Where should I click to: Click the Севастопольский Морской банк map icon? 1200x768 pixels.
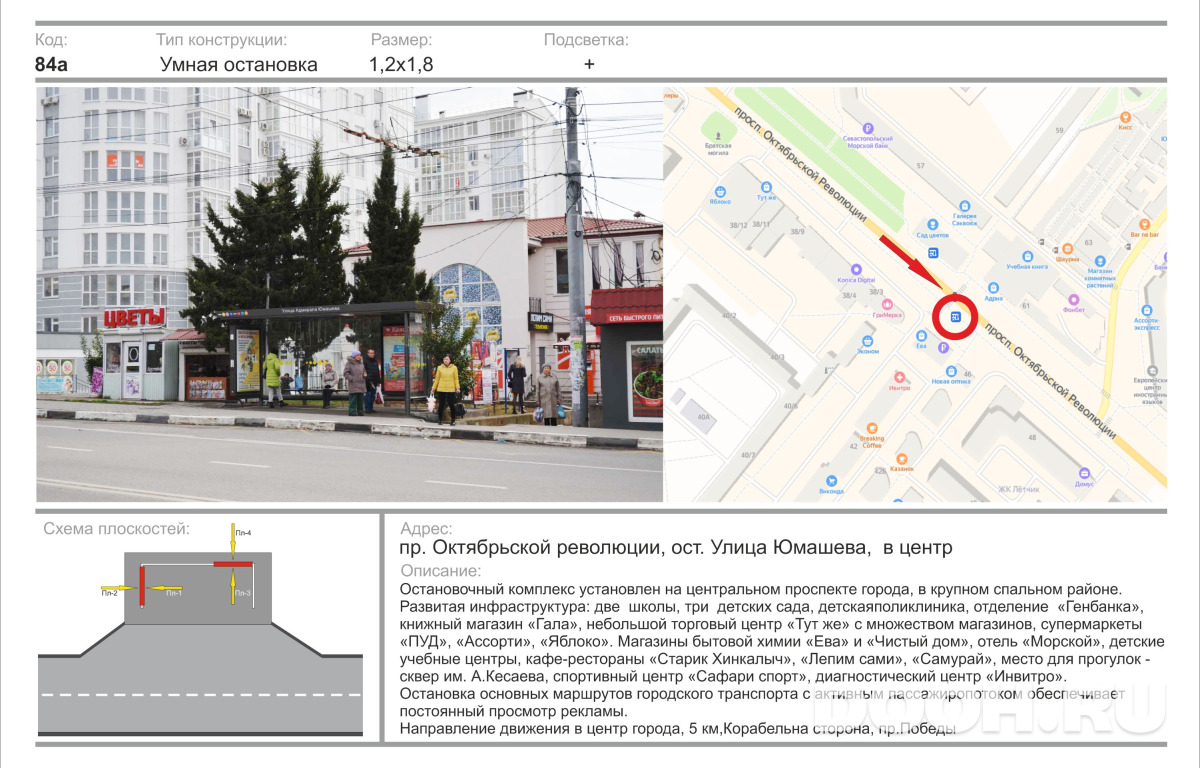pyautogui.click(x=868, y=128)
